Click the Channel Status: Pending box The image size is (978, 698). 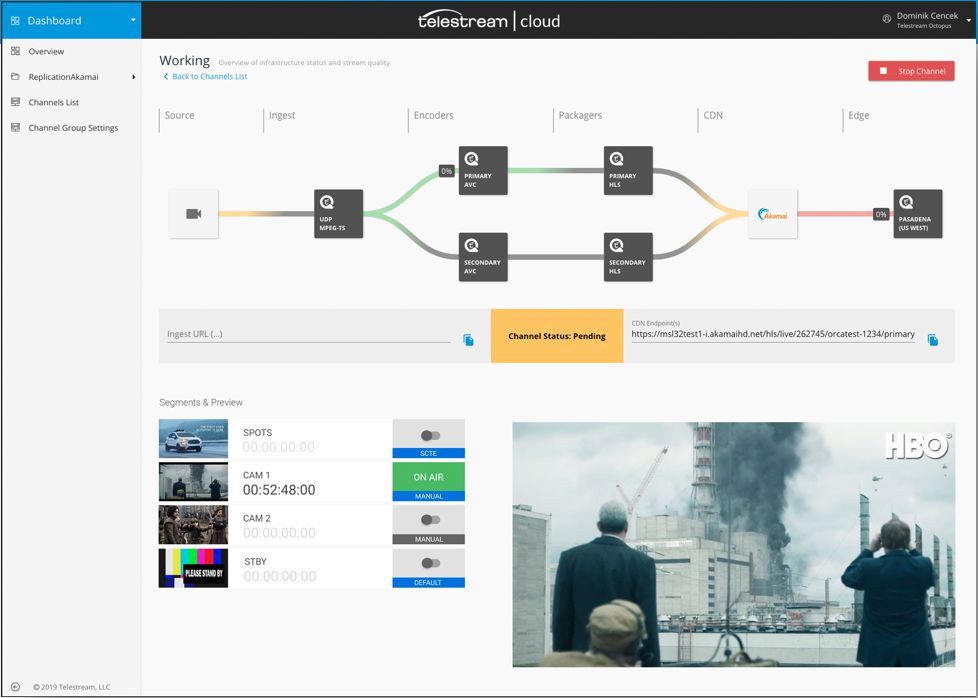557,336
